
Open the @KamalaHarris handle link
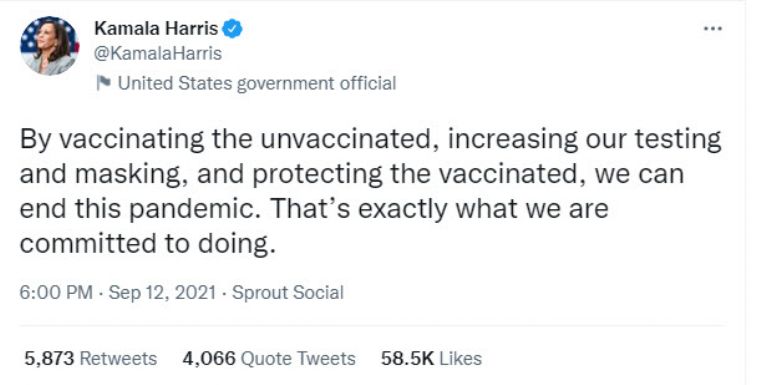[157, 53]
